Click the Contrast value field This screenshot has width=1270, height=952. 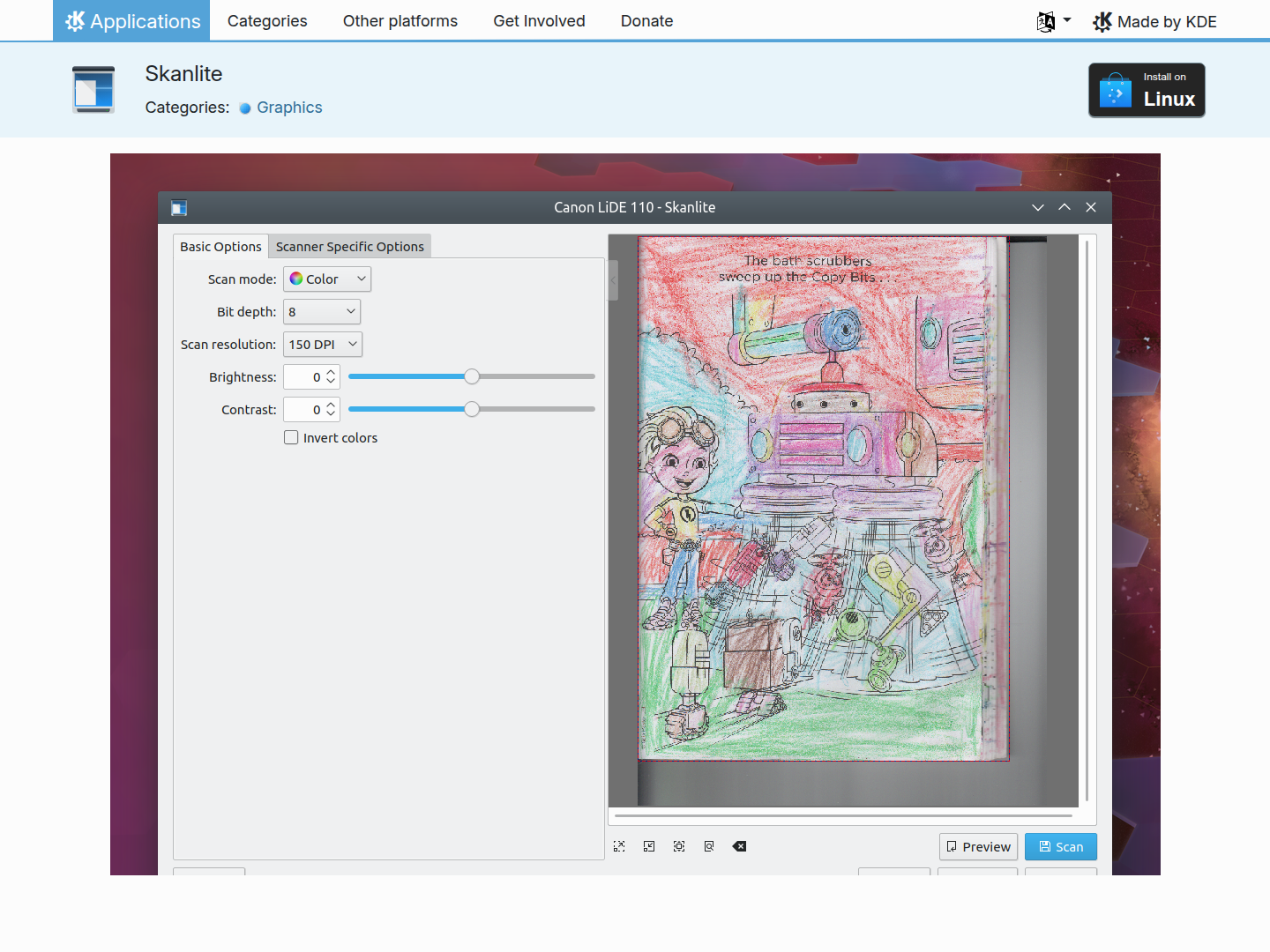point(303,409)
